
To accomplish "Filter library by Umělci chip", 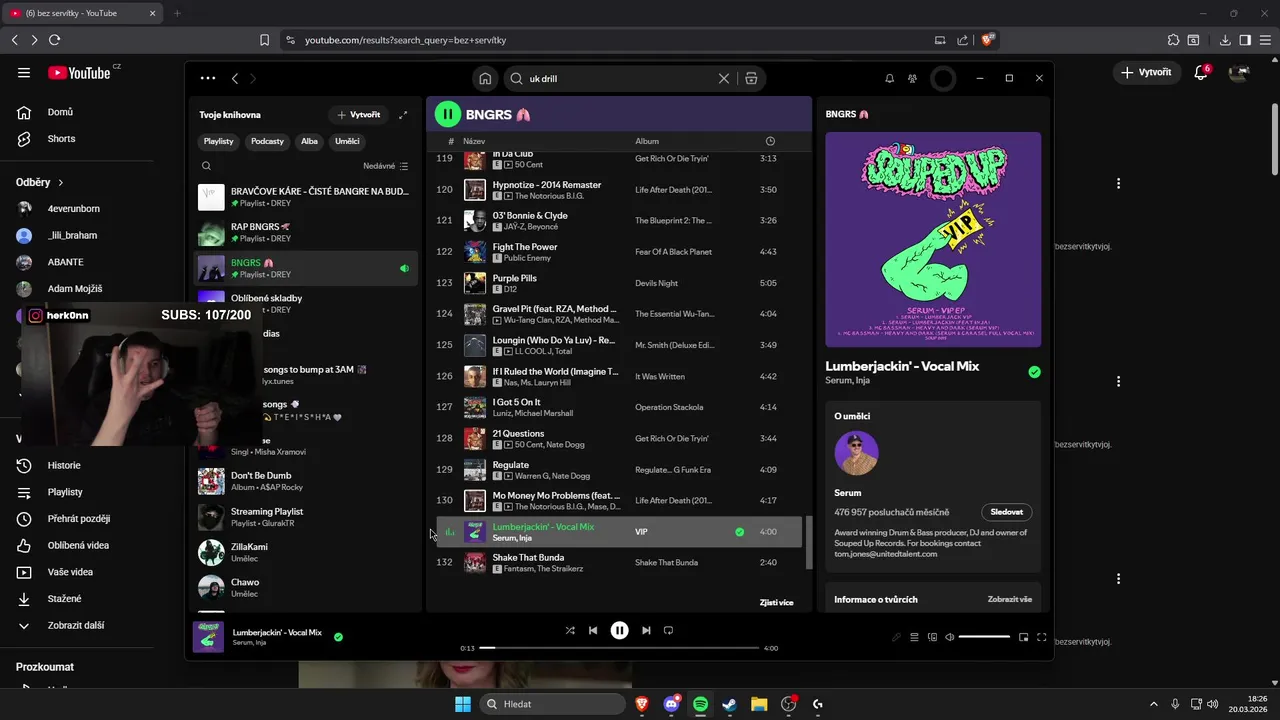I will click(347, 141).
